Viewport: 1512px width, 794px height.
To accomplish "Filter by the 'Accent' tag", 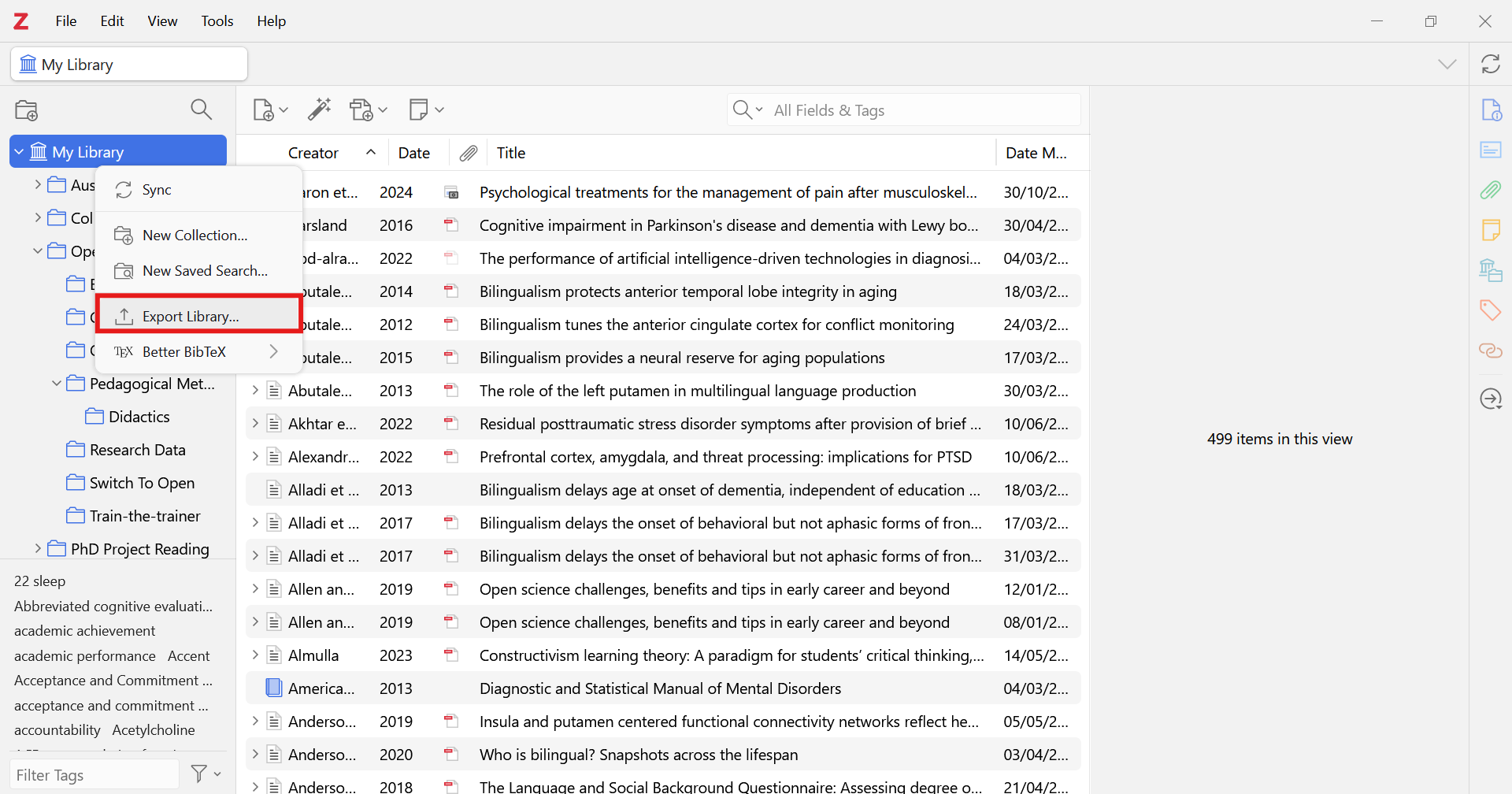I will (x=188, y=656).
